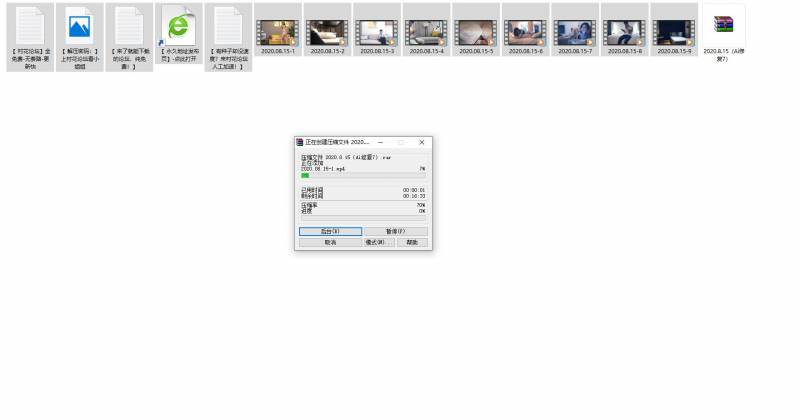This screenshot has width=800, height=420.
Task: Cancel the compression with 取消 button
Action: click(x=330, y=242)
